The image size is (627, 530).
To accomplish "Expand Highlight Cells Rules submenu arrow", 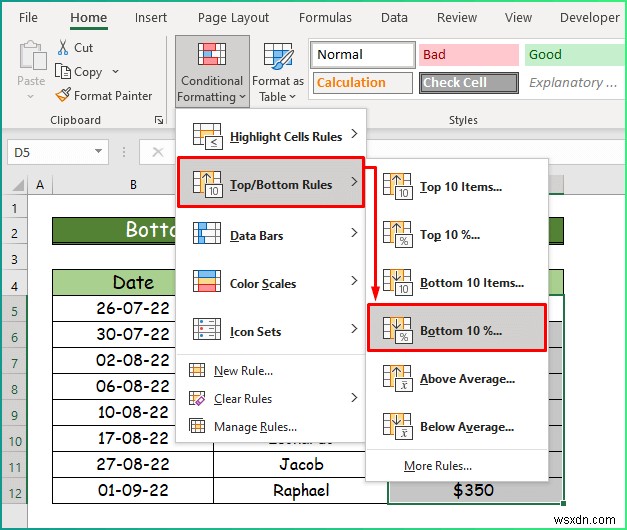I will tap(354, 134).
